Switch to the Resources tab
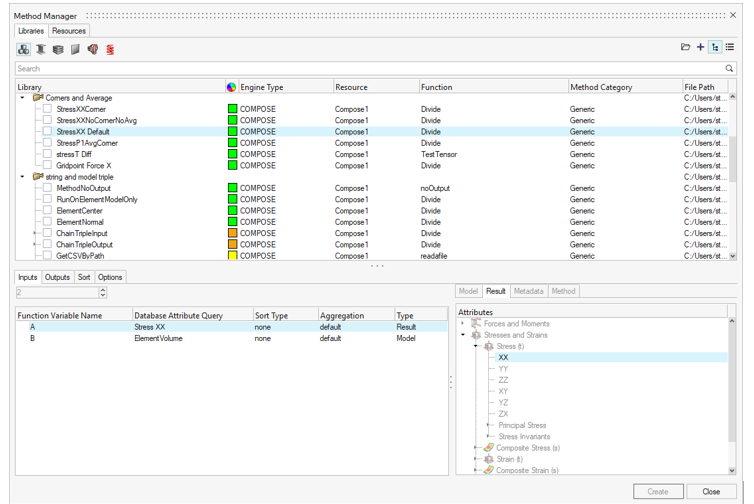Screen dimensions: 754x504 (69, 31)
